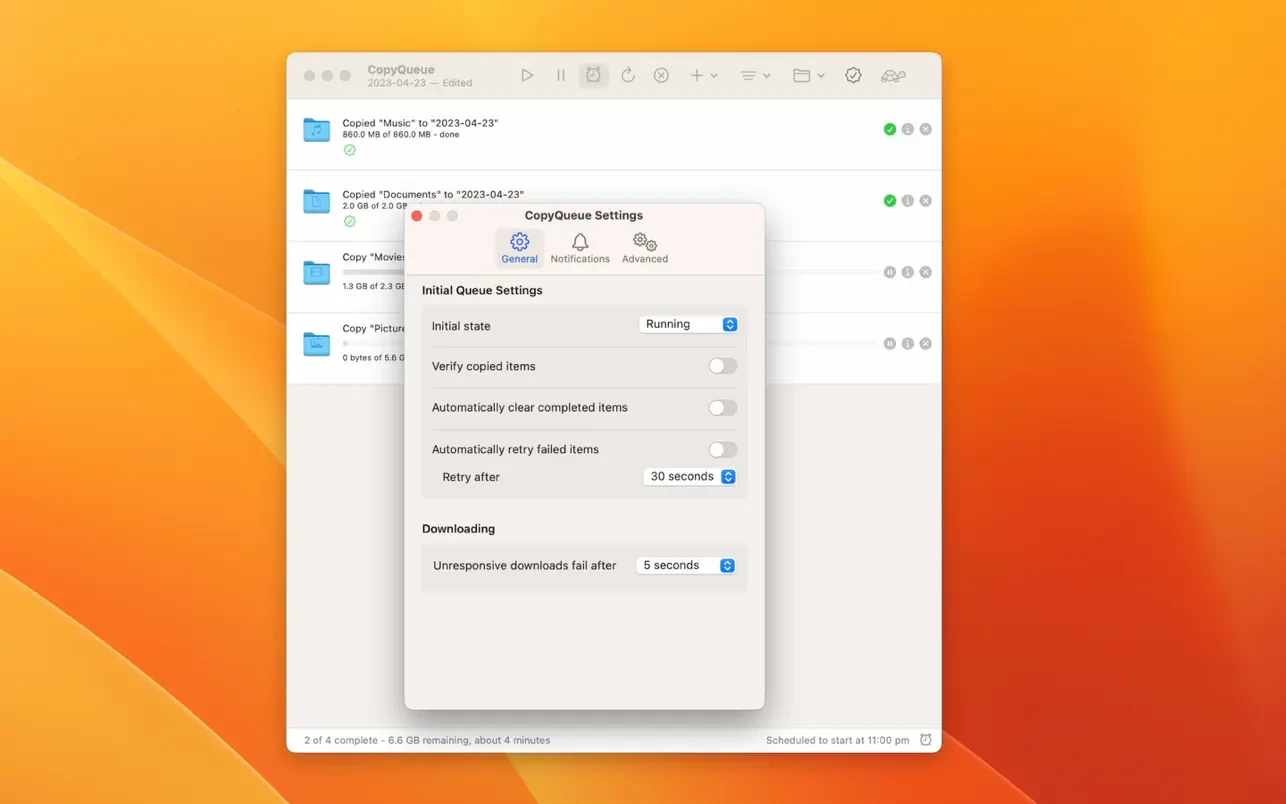Click the info icon for Music copy item
The height and width of the screenshot is (804, 1286).
click(907, 129)
